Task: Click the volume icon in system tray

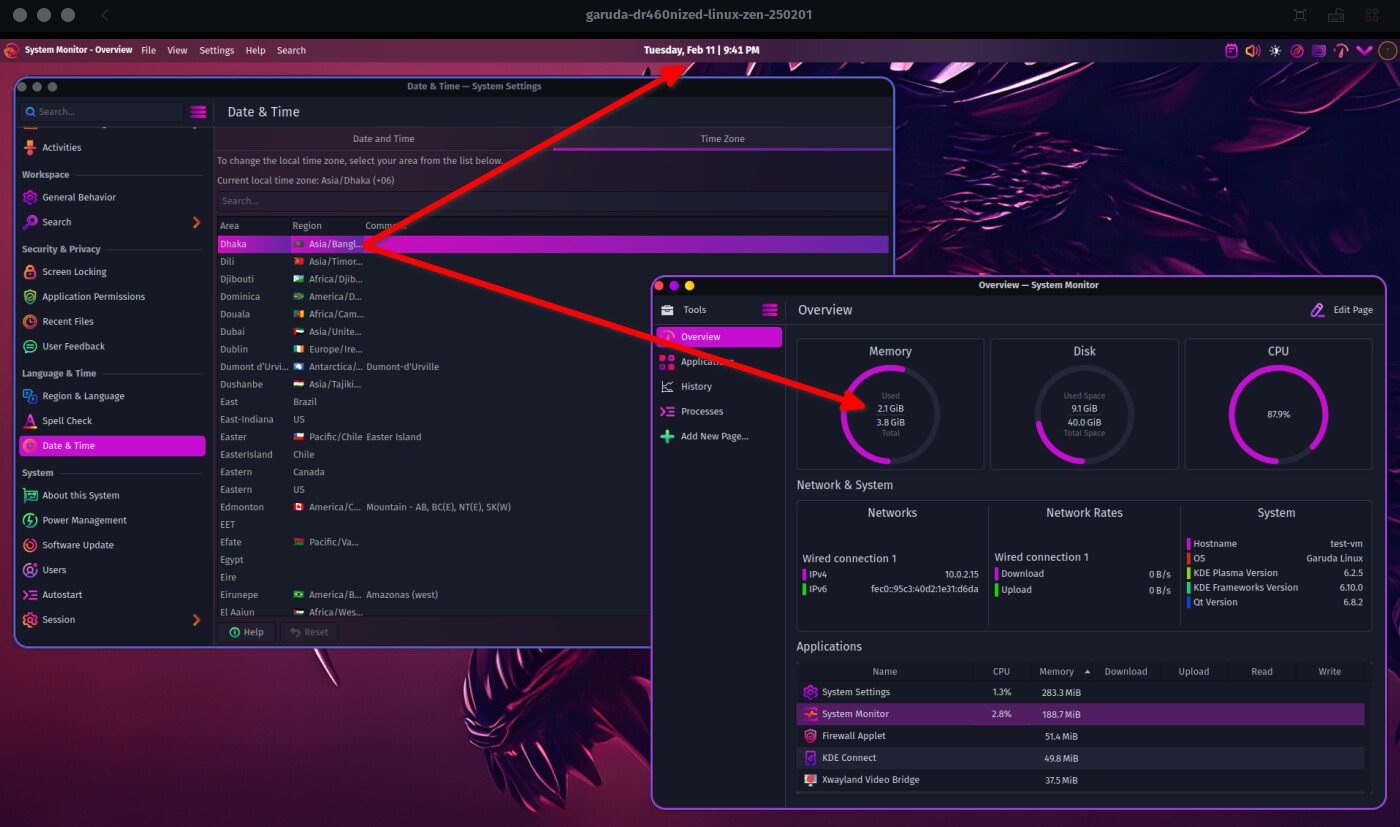Action: coord(1252,50)
